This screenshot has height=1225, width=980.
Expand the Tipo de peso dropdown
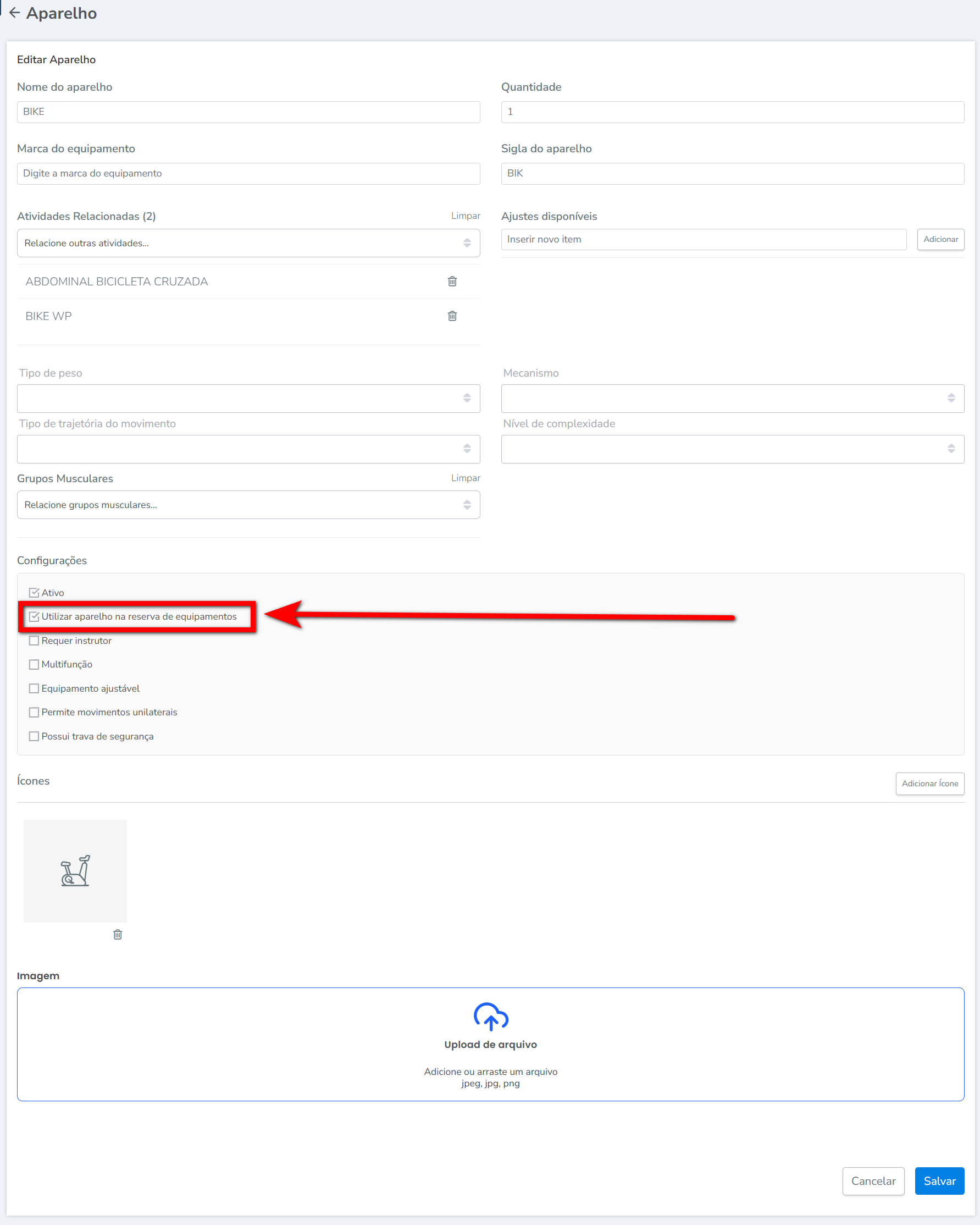pyautogui.click(x=248, y=398)
